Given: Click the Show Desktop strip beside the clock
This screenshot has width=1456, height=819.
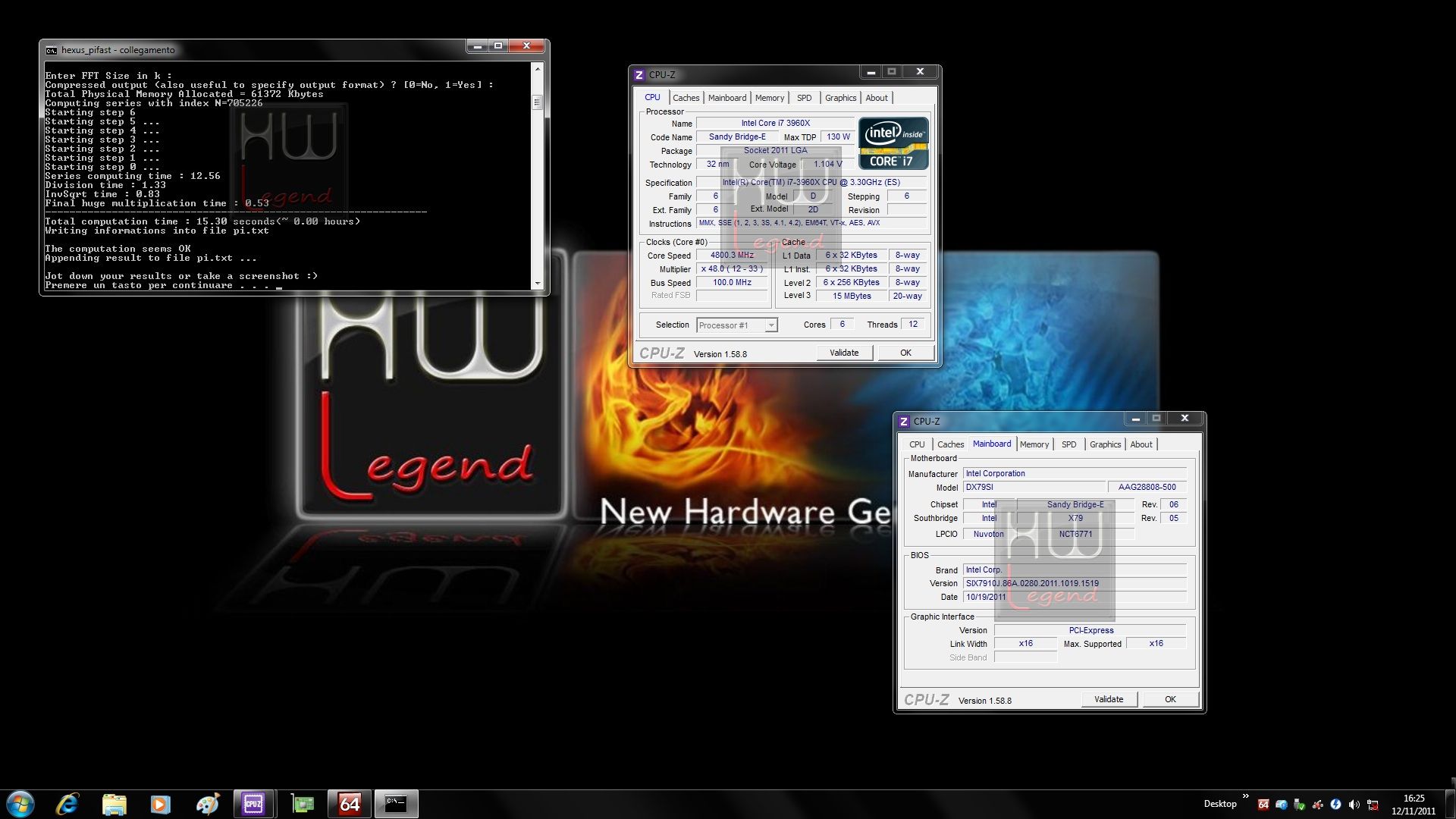Looking at the screenshot, I should coord(1451,804).
